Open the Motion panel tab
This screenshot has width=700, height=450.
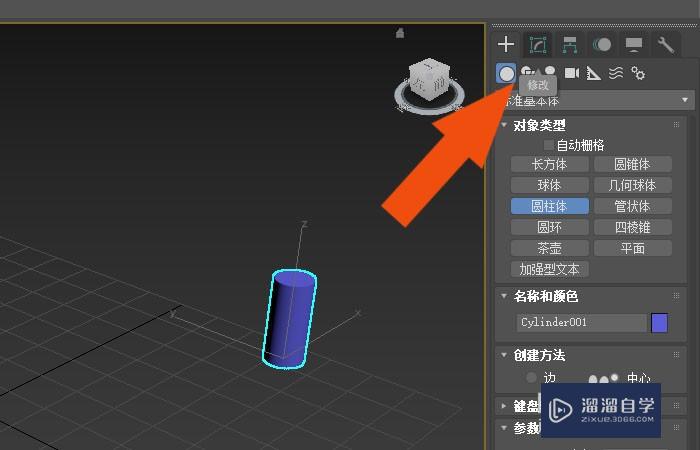[602, 45]
